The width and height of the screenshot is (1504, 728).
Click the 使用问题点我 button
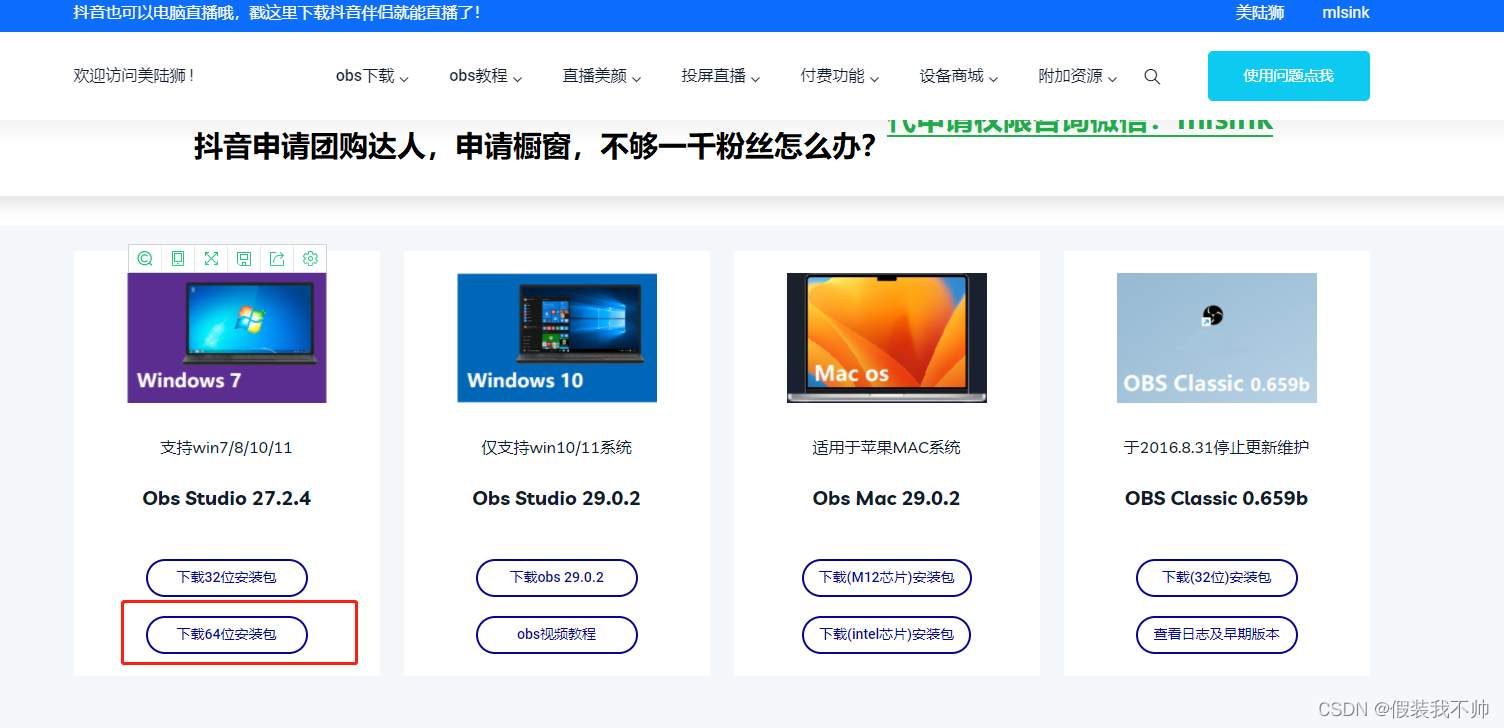(x=1288, y=76)
